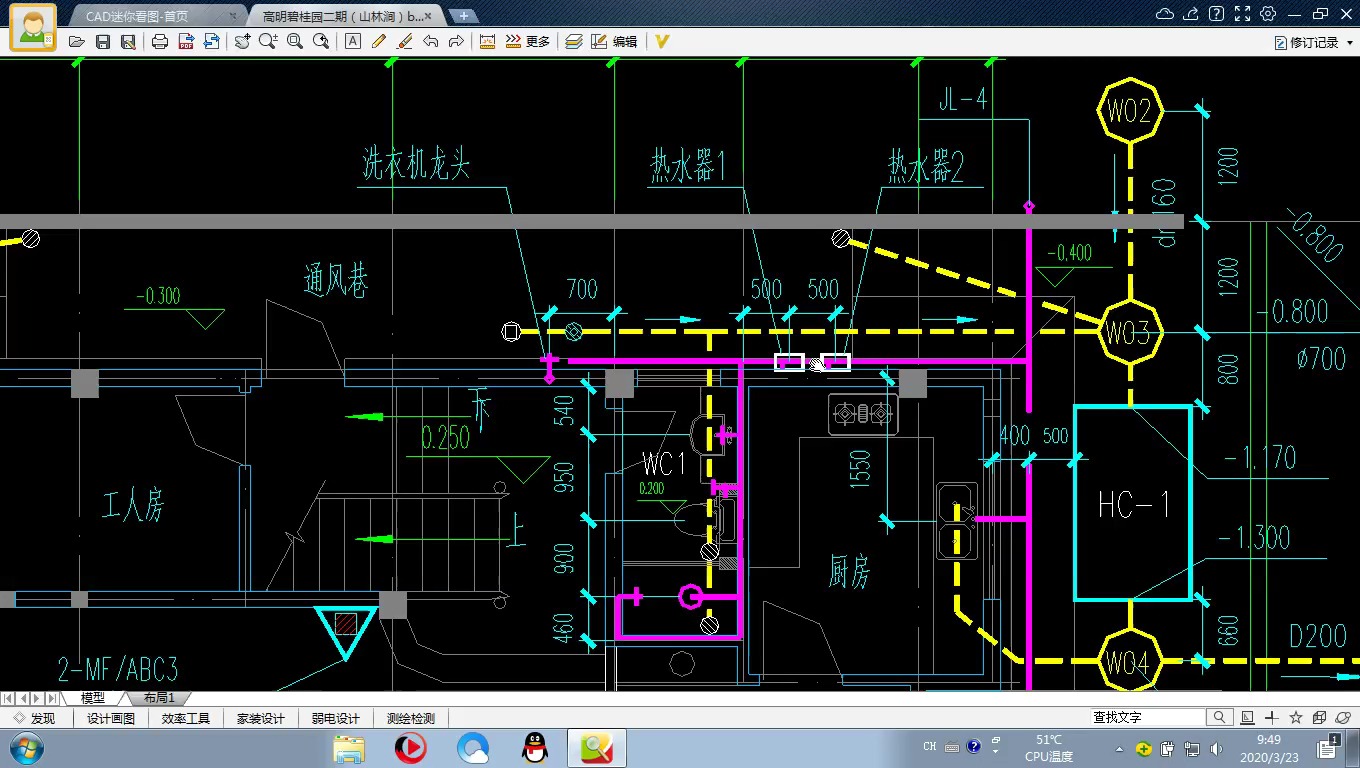
Task: Click the Save As icon with pencil
Action: [x=128, y=42]
